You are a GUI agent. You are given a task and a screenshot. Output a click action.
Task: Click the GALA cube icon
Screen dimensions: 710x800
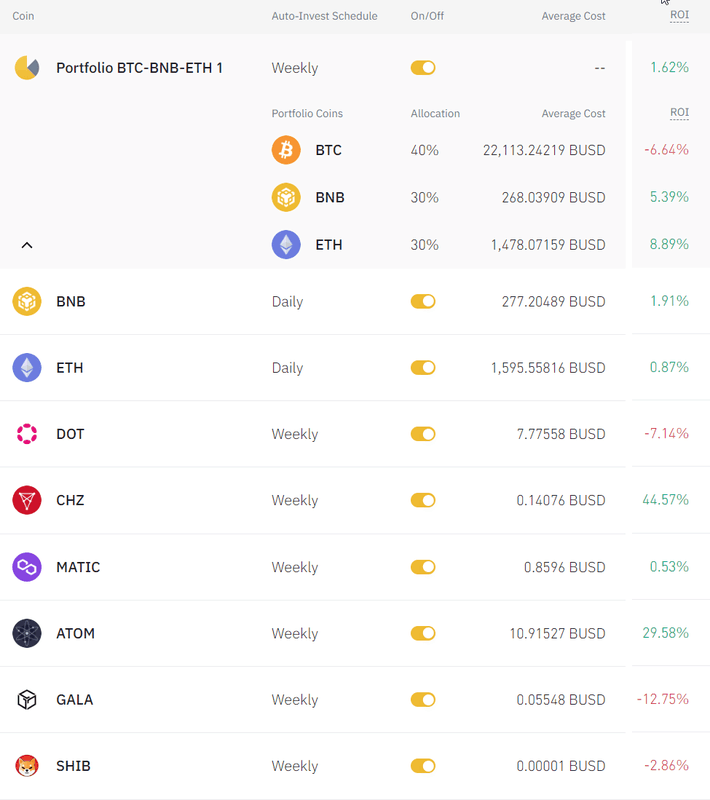[27, 700]
